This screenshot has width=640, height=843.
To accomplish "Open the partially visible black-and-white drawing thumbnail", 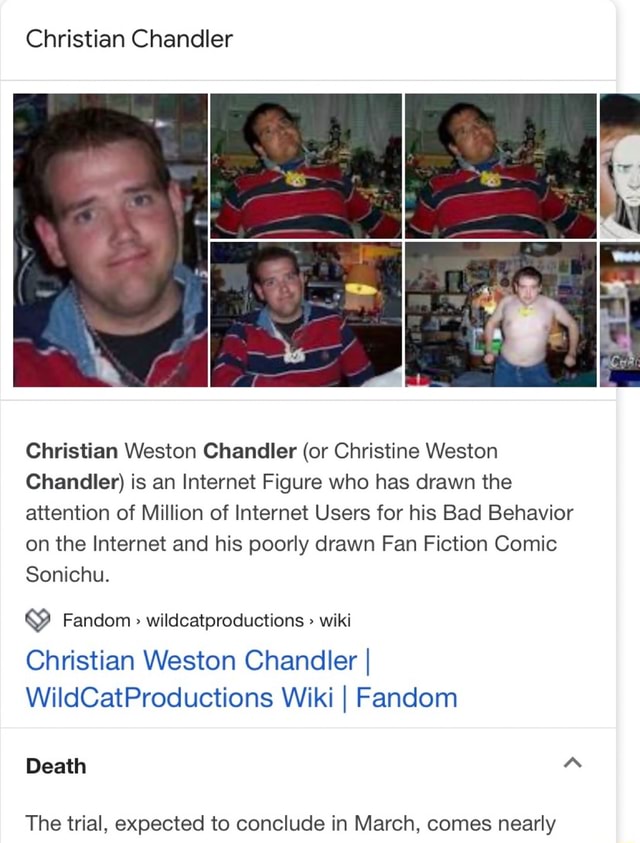I will (x=620, y=166).
